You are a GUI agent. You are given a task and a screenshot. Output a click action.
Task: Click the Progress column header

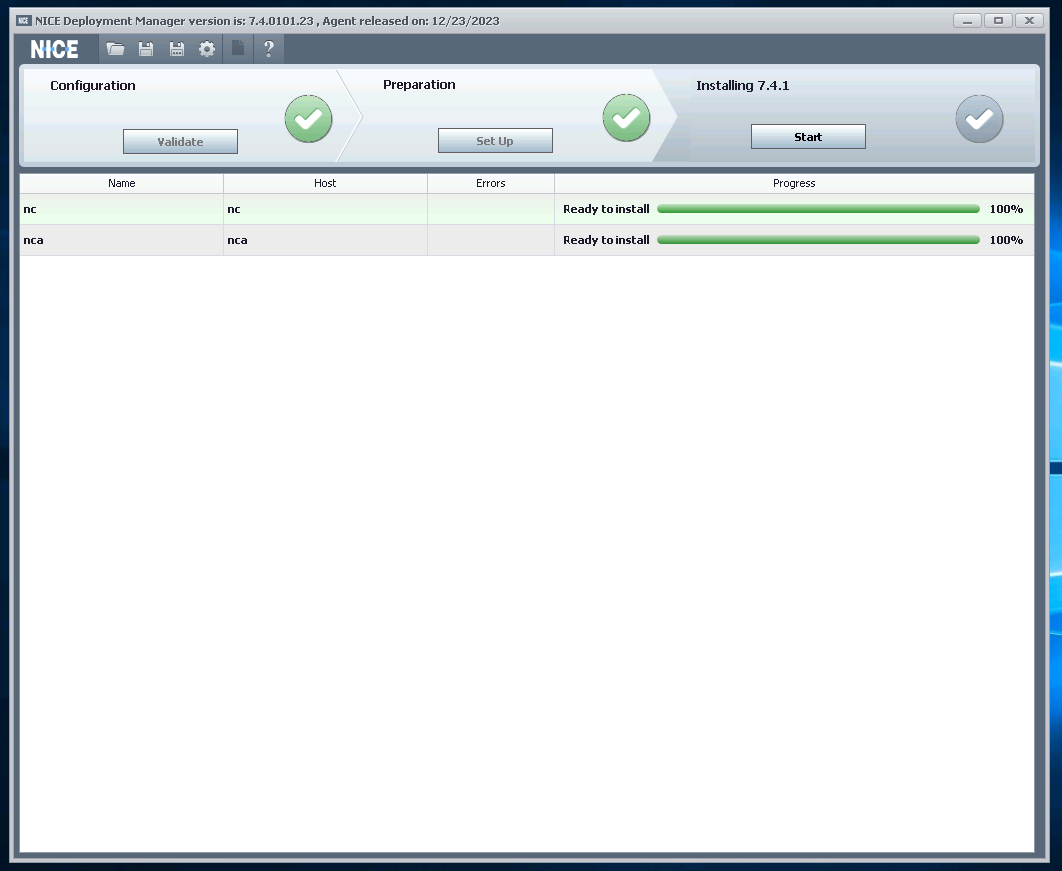click(x=794, y=183)
